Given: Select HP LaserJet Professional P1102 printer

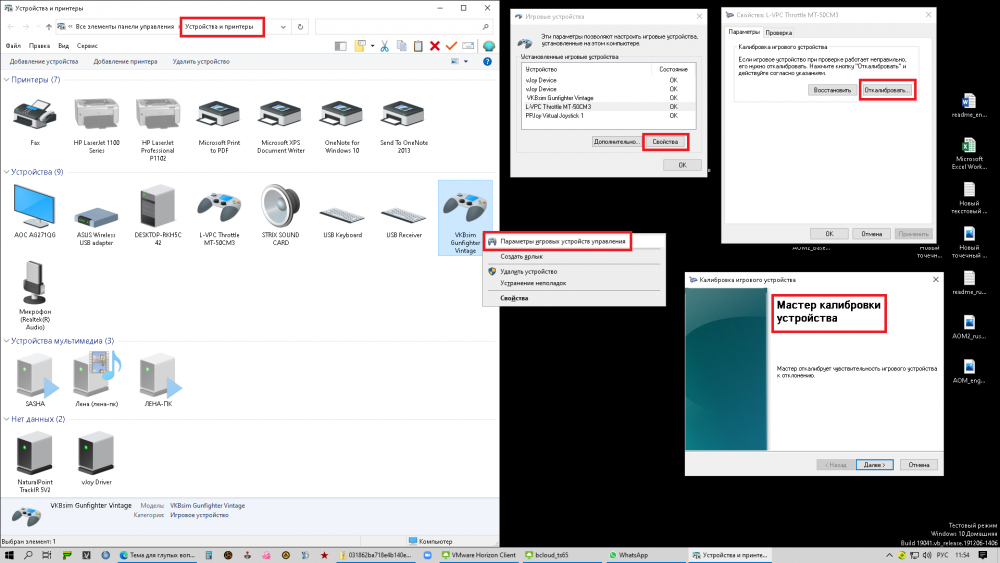Looking at the screenshot, I should click(158, 129).
